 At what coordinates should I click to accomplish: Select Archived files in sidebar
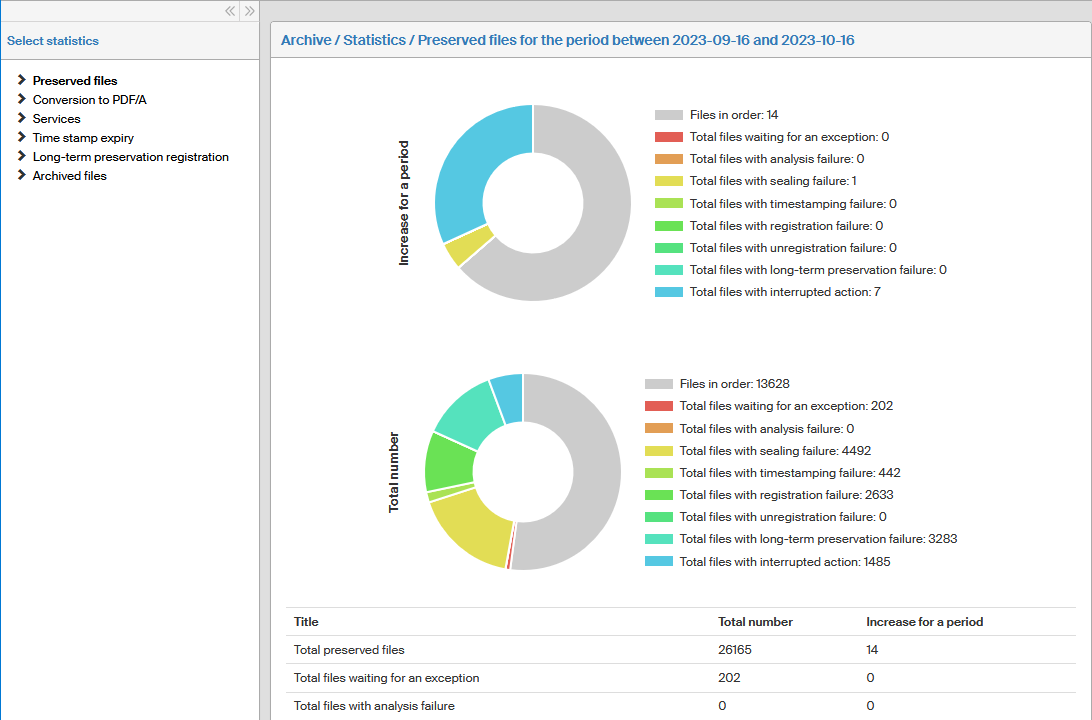click(69, 176)
